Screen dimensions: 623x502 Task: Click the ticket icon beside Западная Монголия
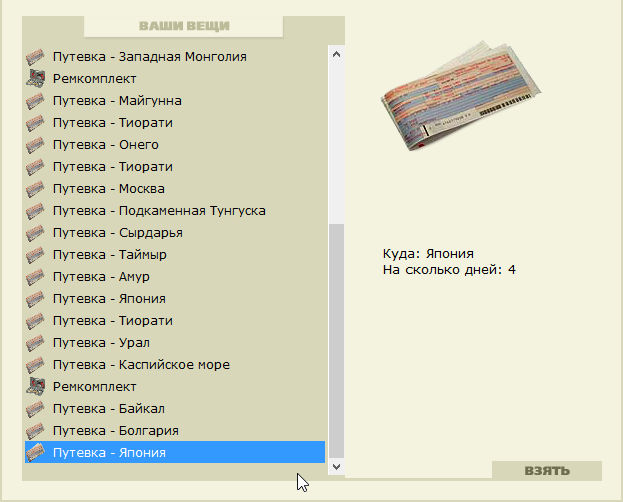point(35,57)
